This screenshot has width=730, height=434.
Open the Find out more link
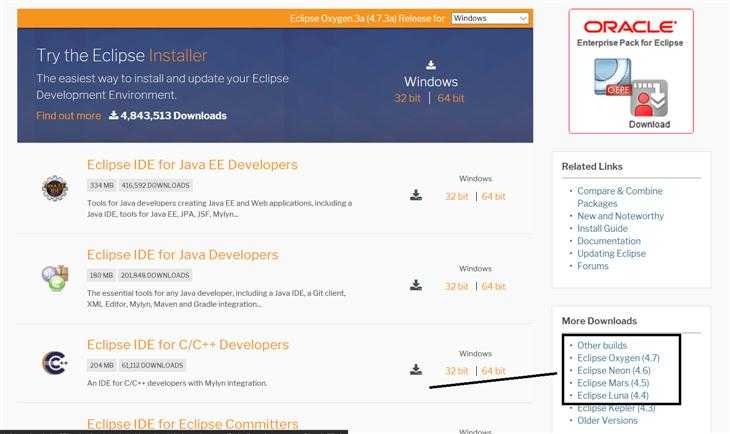tap(68, 115)
